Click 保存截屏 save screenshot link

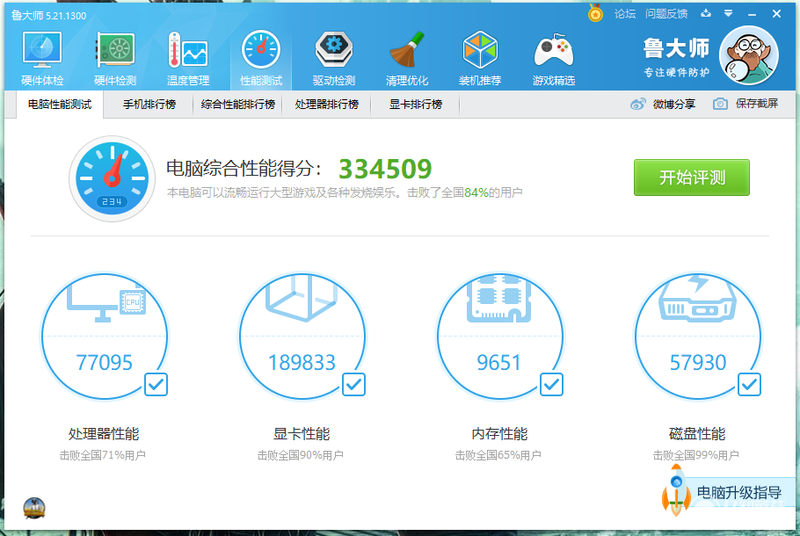coord(757,104)
